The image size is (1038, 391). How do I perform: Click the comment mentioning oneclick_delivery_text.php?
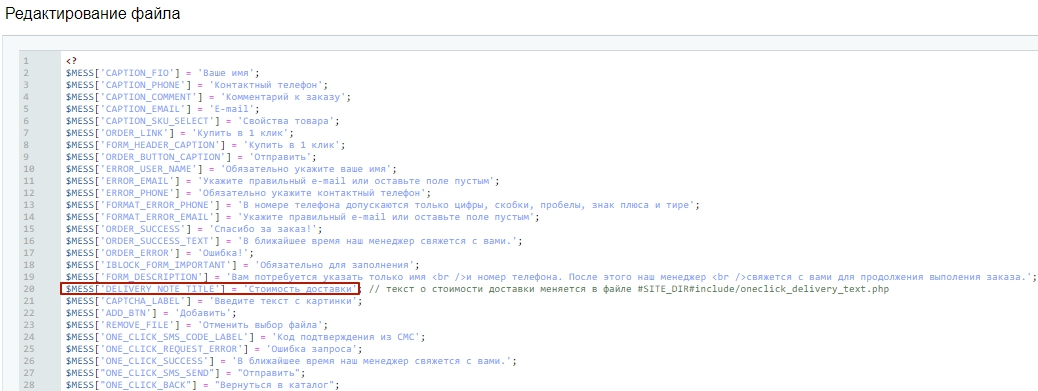628,289
